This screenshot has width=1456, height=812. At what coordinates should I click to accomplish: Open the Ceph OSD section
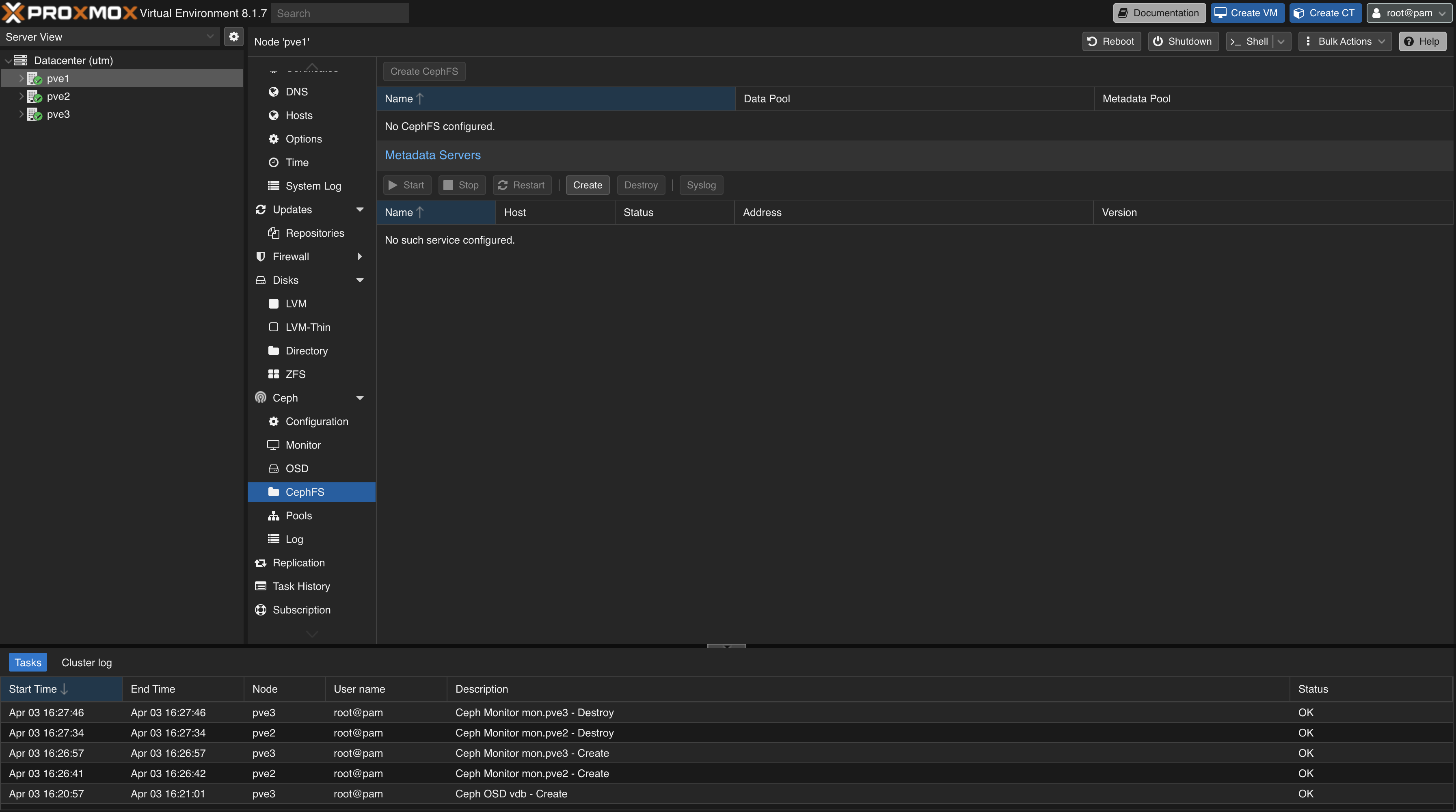pos(297,469)
